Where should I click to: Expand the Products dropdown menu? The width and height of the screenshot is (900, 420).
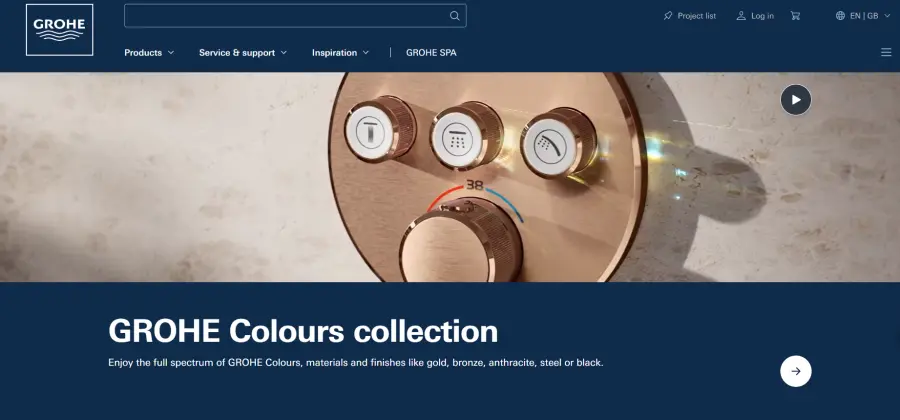(x=149, y=53)
